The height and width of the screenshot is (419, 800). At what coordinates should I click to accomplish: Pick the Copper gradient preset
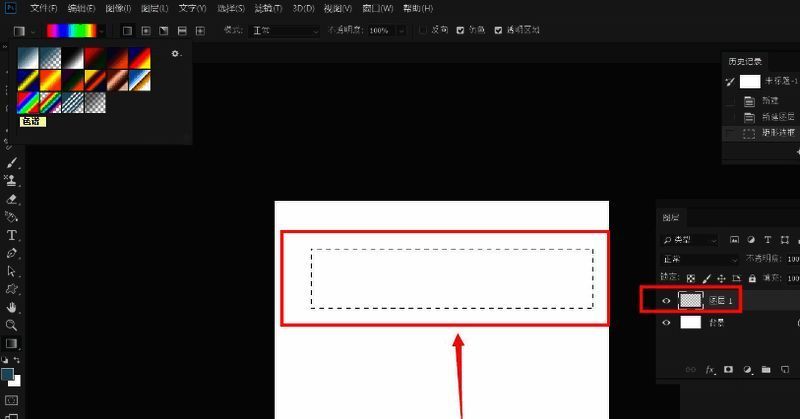point(117,81)
